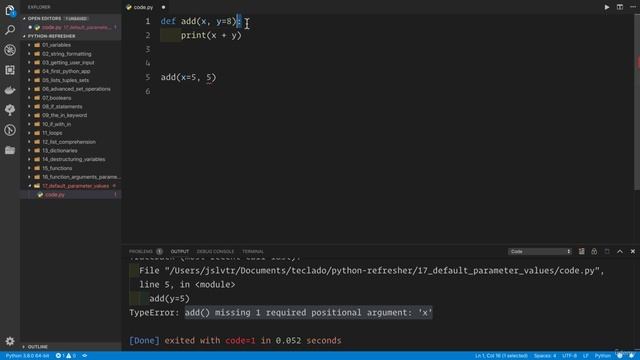Screen dimensions: 640x360
Task: Open the notifications bell in status bar
Action: tap(632, 356)
